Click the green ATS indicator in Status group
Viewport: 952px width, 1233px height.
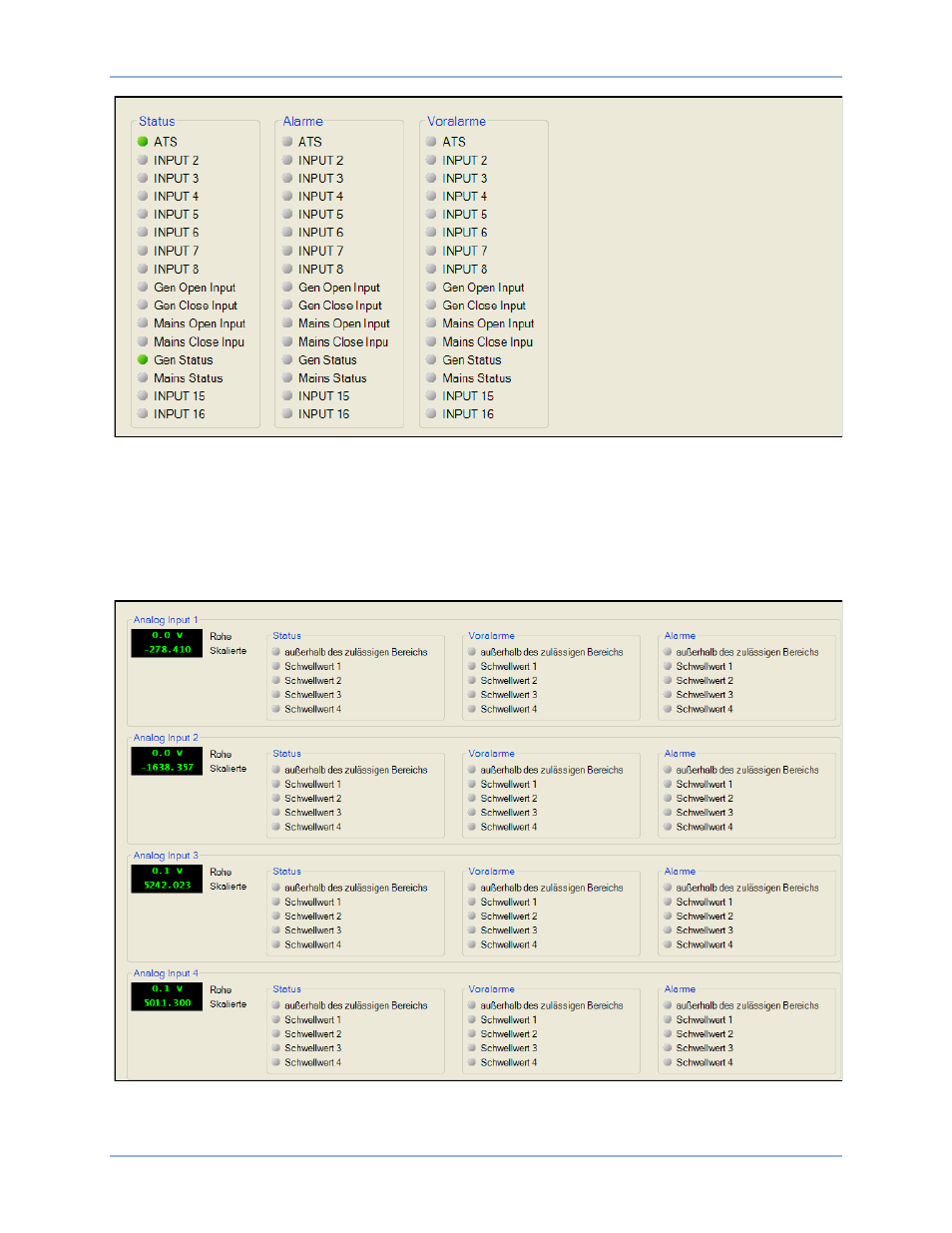pos(143,142)
